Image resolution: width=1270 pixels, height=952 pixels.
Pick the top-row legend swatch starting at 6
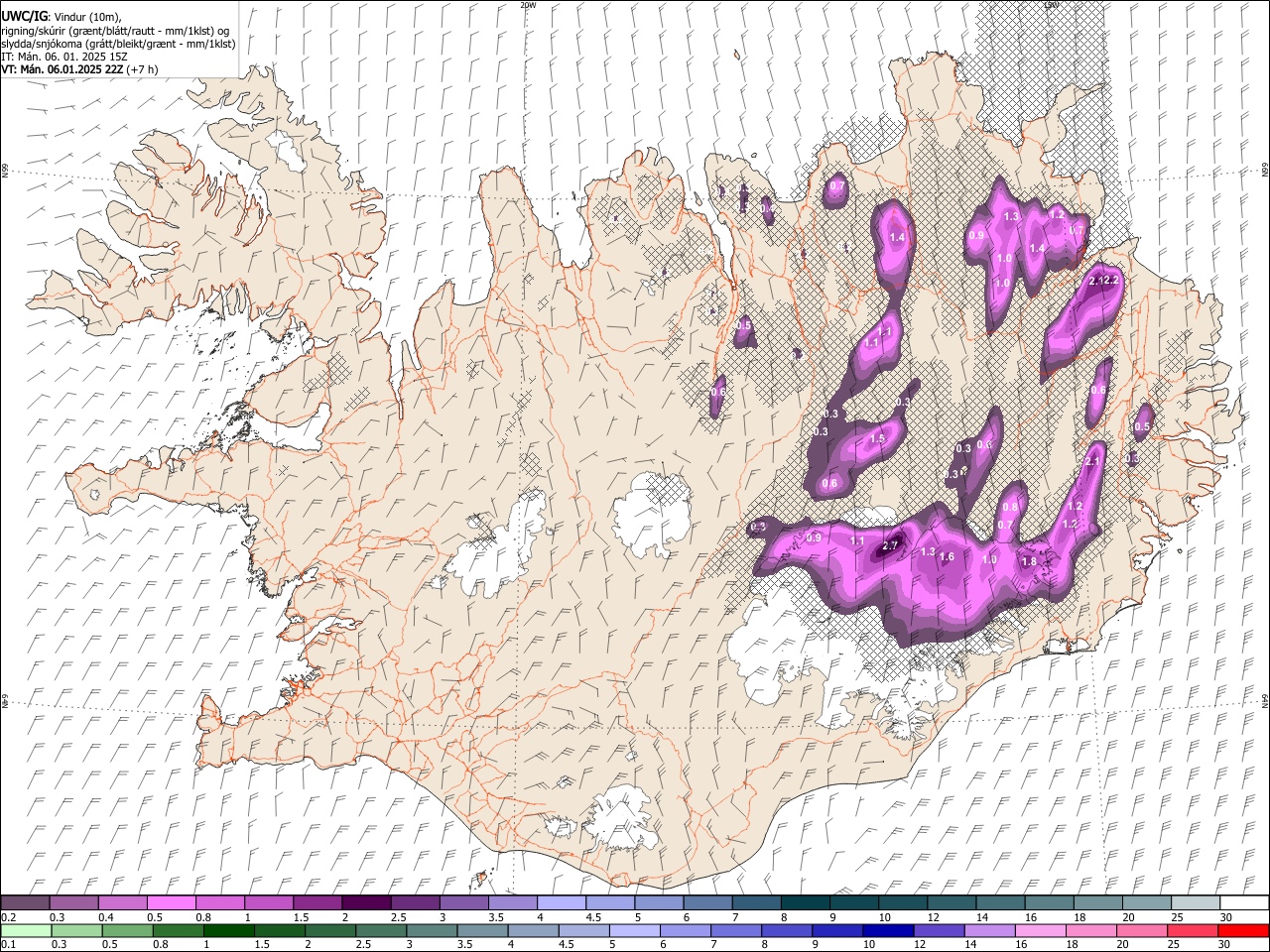coord(708,902)
